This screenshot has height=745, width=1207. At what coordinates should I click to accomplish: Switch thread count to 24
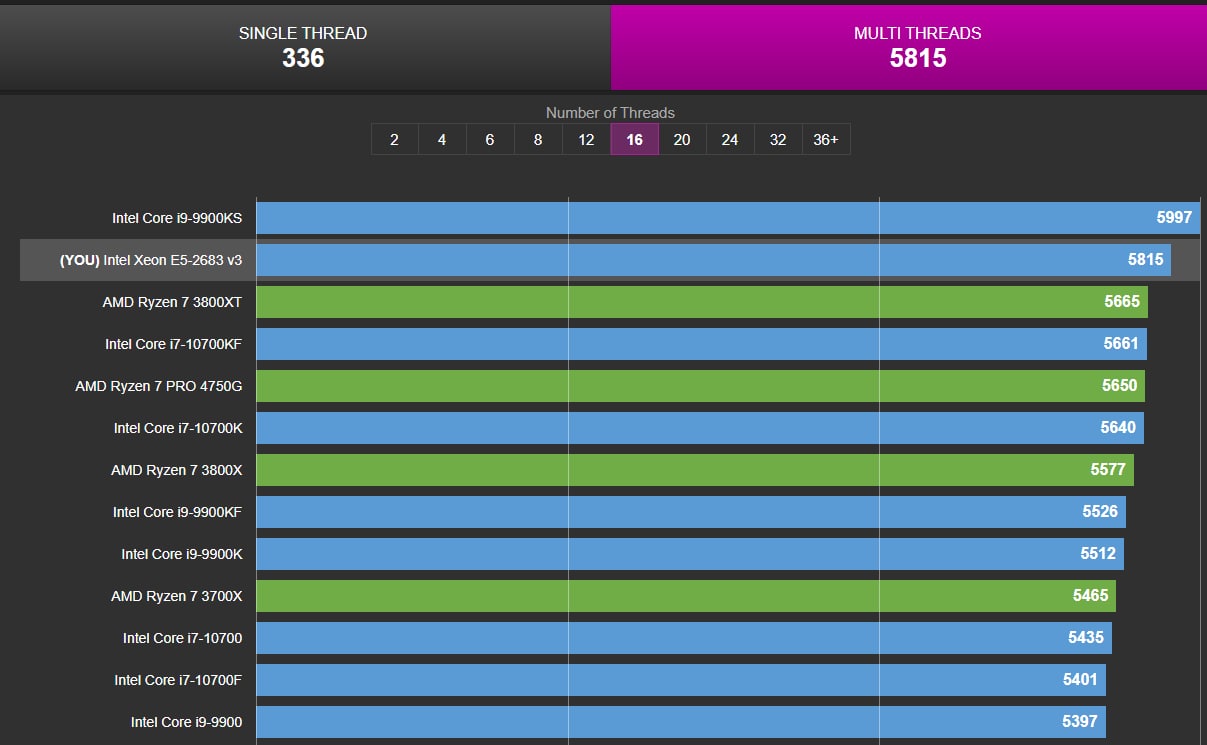click(x=730, y=139)
